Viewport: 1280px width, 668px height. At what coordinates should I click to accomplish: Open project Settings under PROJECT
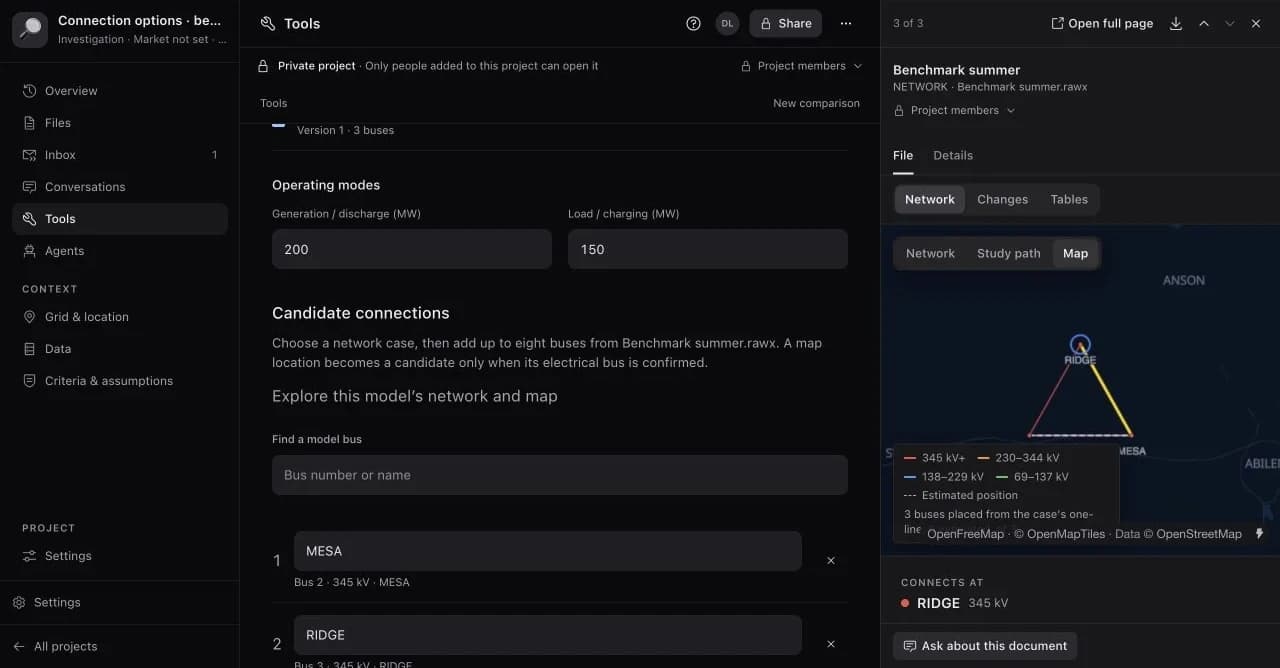(x=120, y=556)
